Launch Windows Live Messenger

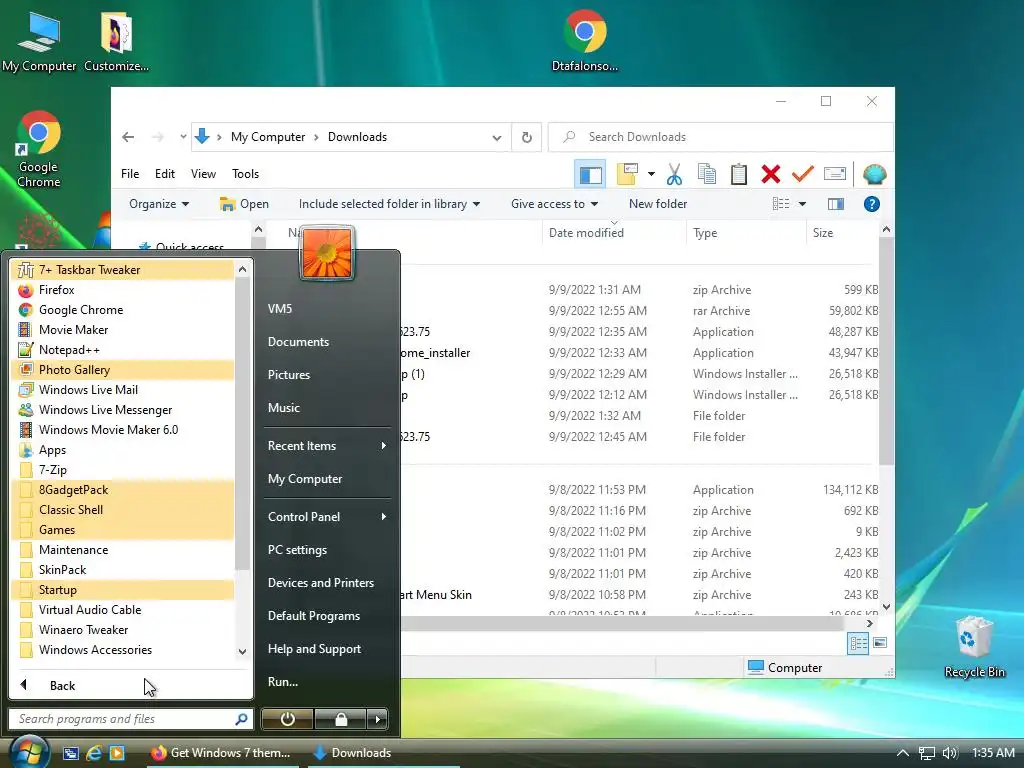(x=123, y=410)
